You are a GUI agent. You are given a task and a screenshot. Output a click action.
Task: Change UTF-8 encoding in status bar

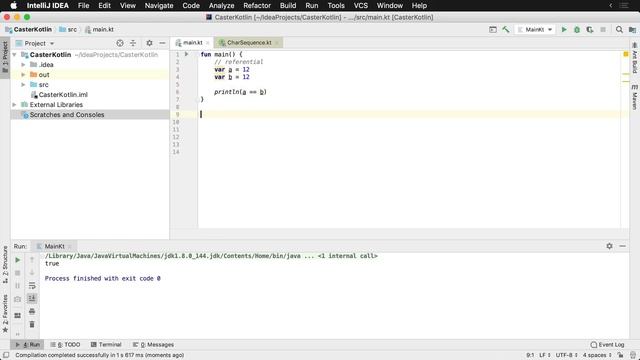click(567, 355)
